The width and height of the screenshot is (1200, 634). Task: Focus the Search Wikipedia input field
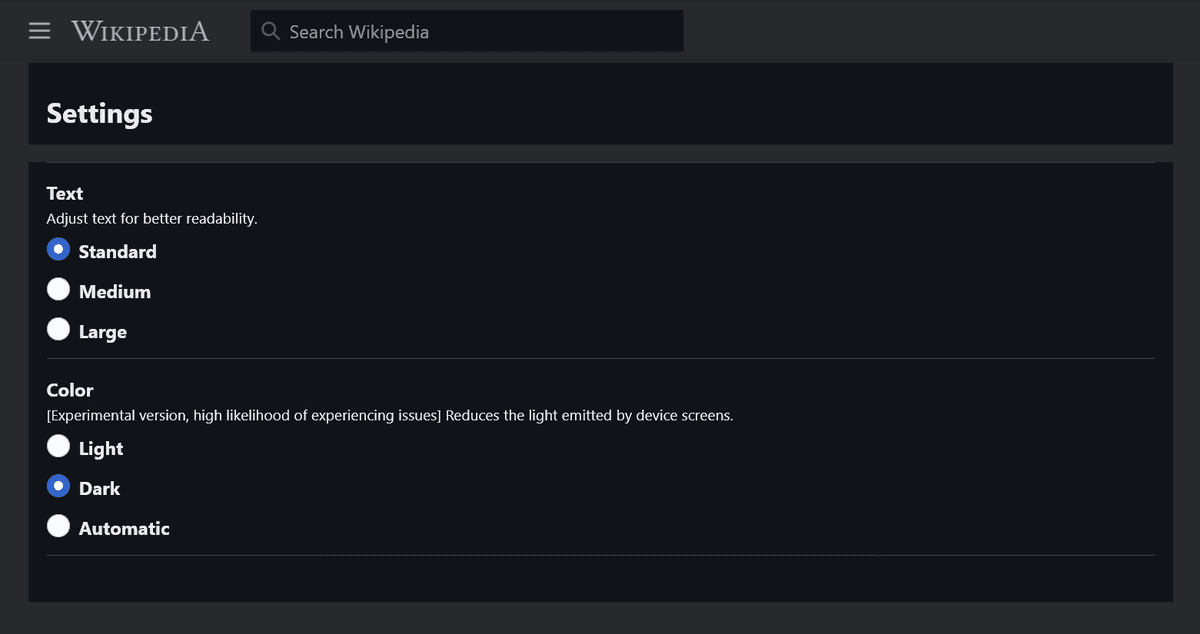pos(467,31)
